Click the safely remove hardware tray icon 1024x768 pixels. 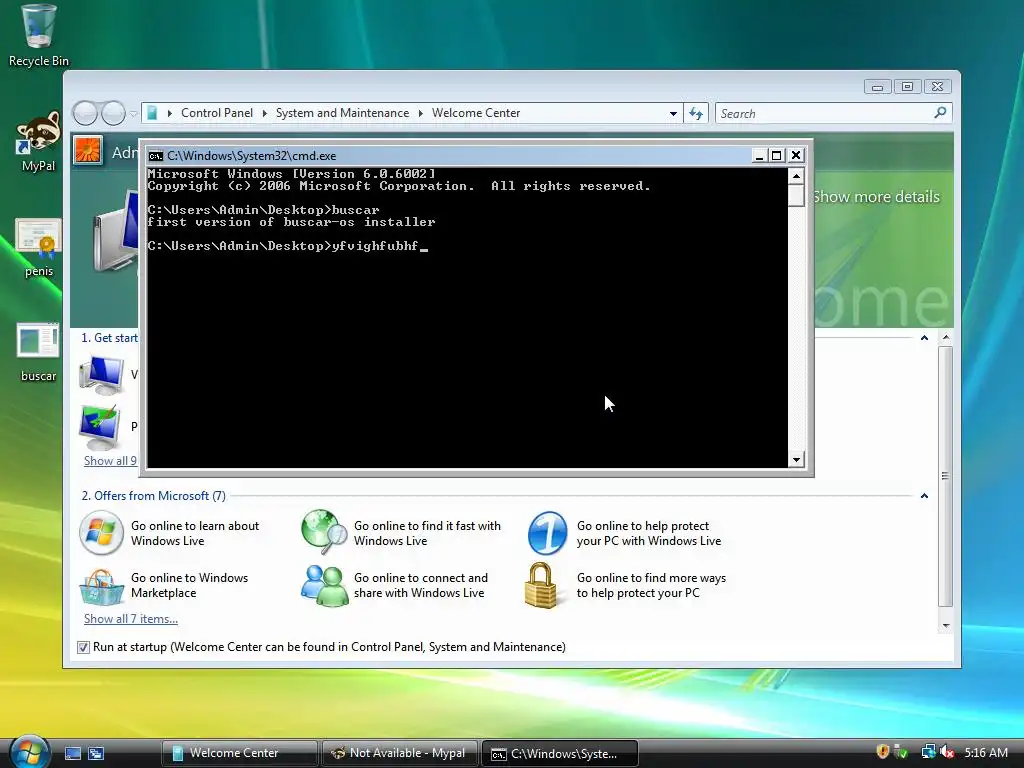[901, 752]
